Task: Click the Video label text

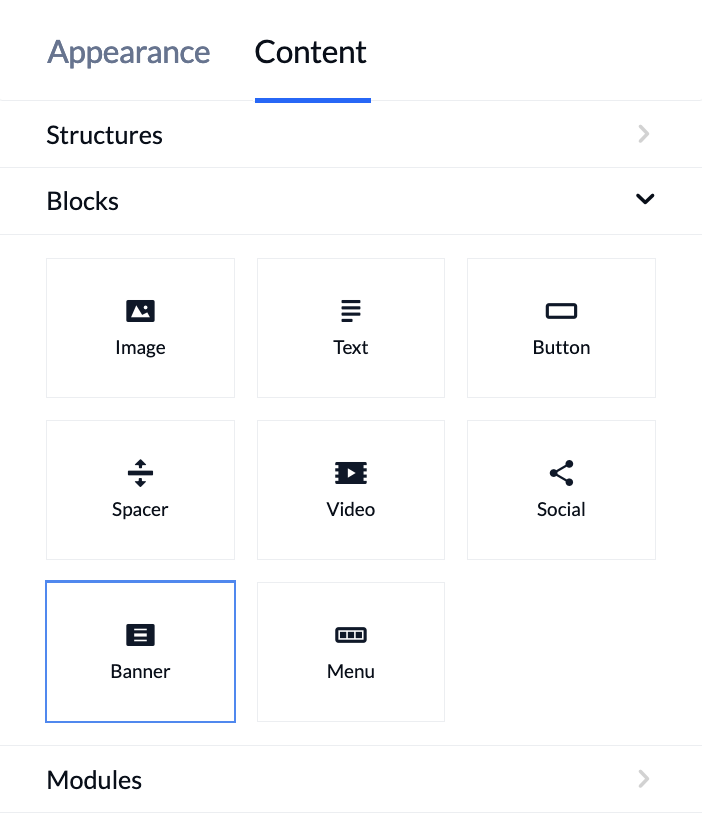Action: 351,509
